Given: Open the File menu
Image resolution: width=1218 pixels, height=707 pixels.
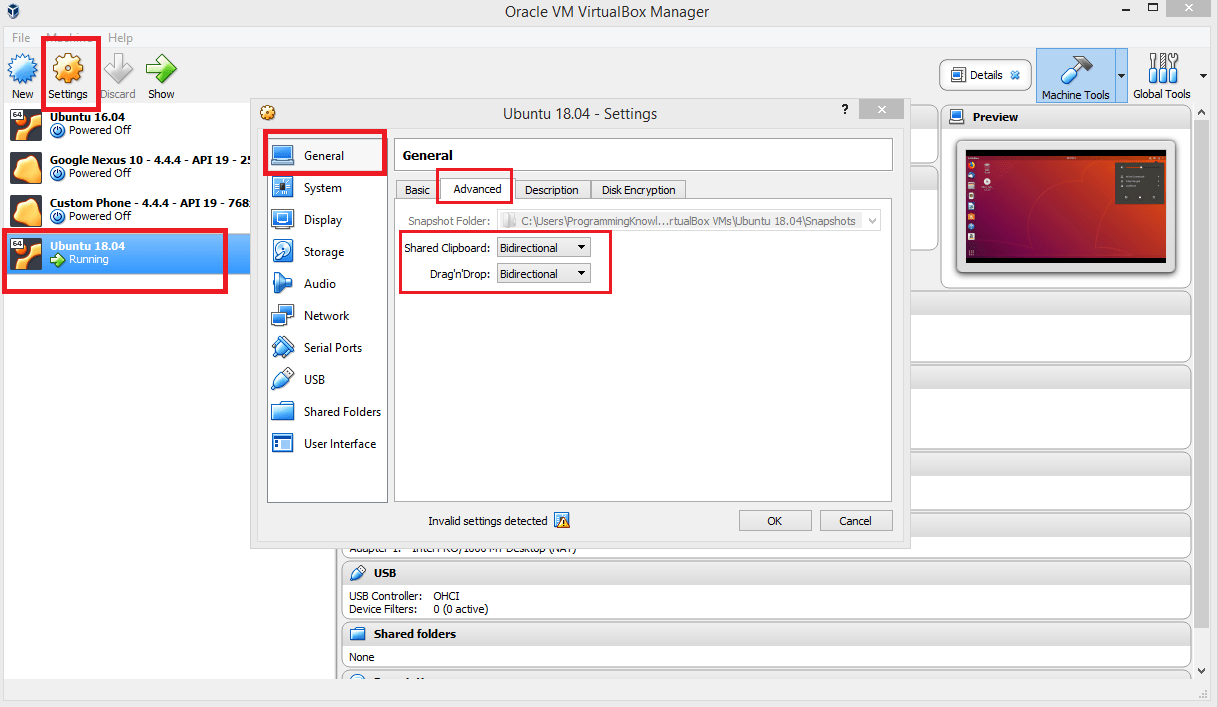Looking at the screenshot, I should point(21,38).
